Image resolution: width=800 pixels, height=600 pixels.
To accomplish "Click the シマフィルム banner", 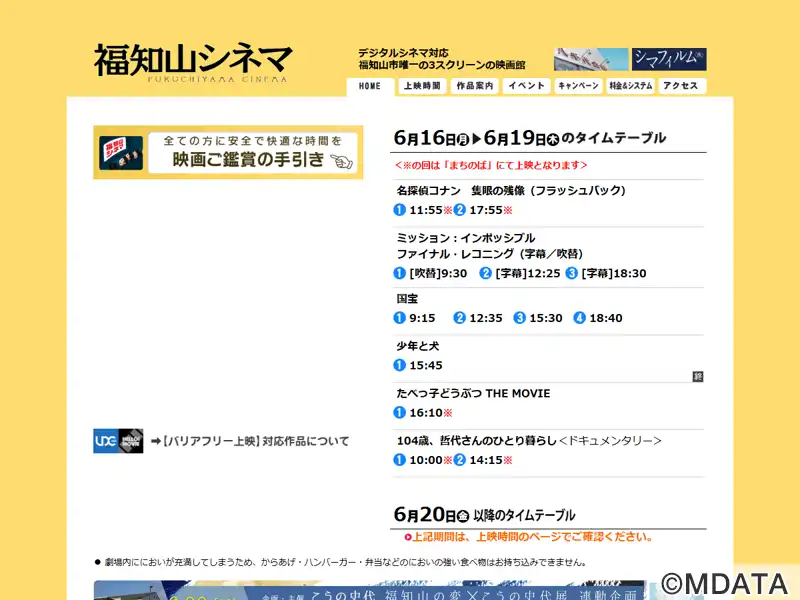I will [x=669, y=59].
